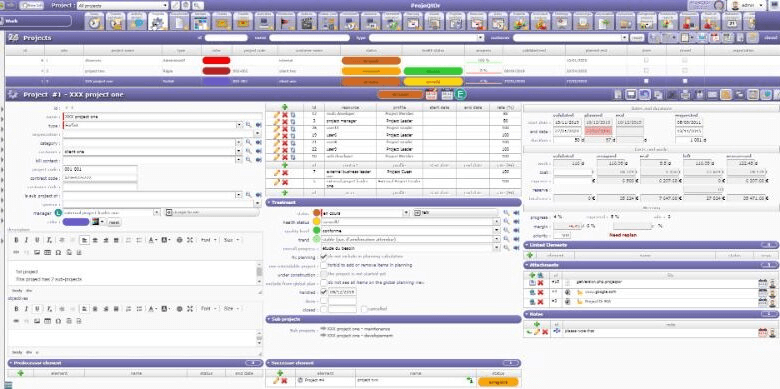Screen dimensions: 780x389
Task: Delete project manager allocation with red X
Action: click(x=285, y=121)
